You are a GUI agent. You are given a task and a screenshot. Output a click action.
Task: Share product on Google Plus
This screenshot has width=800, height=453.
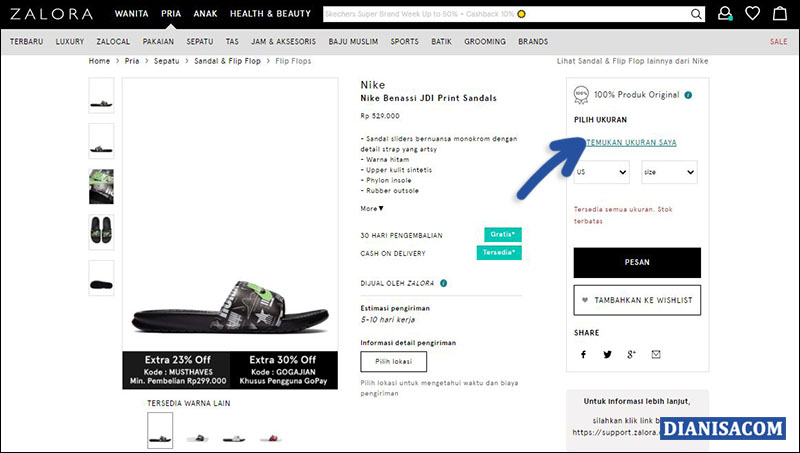pyautogui.click(x=631, y=354)
